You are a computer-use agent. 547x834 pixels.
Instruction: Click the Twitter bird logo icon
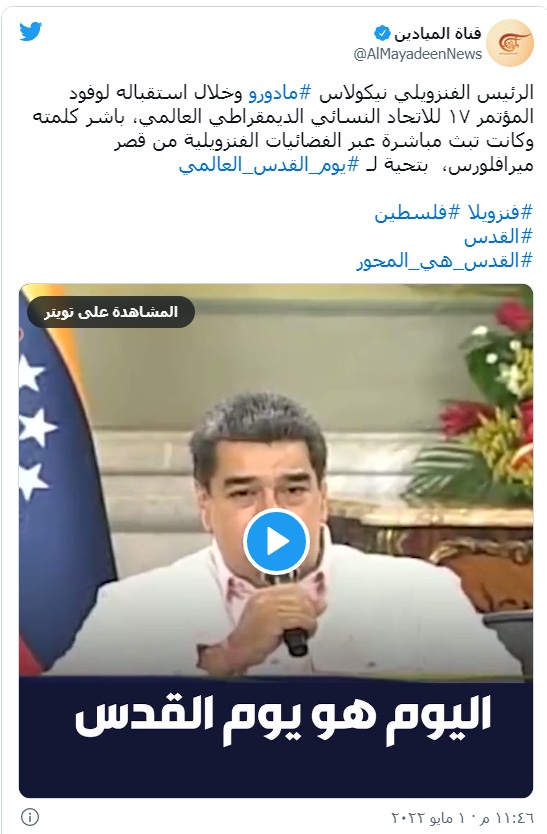click(x=31, y=31)
